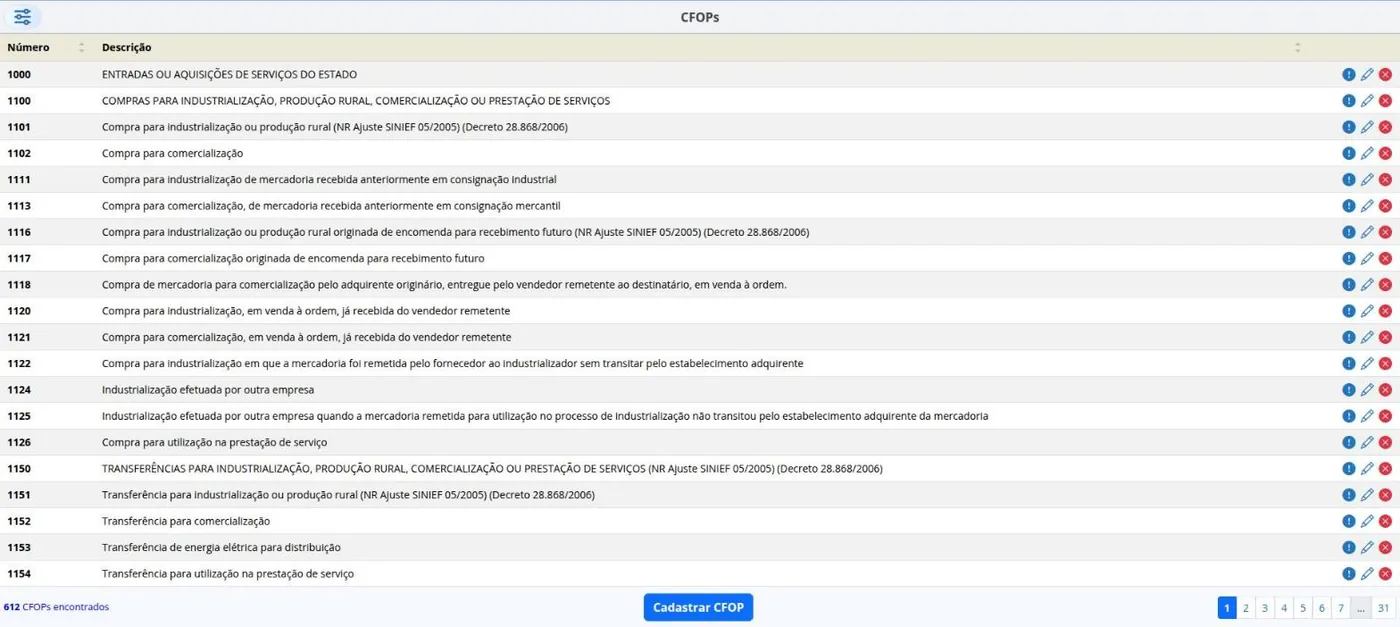Delete CFOP 1120 with red X icon
The image size is (1400, 627).
(x=1385, y=311)
